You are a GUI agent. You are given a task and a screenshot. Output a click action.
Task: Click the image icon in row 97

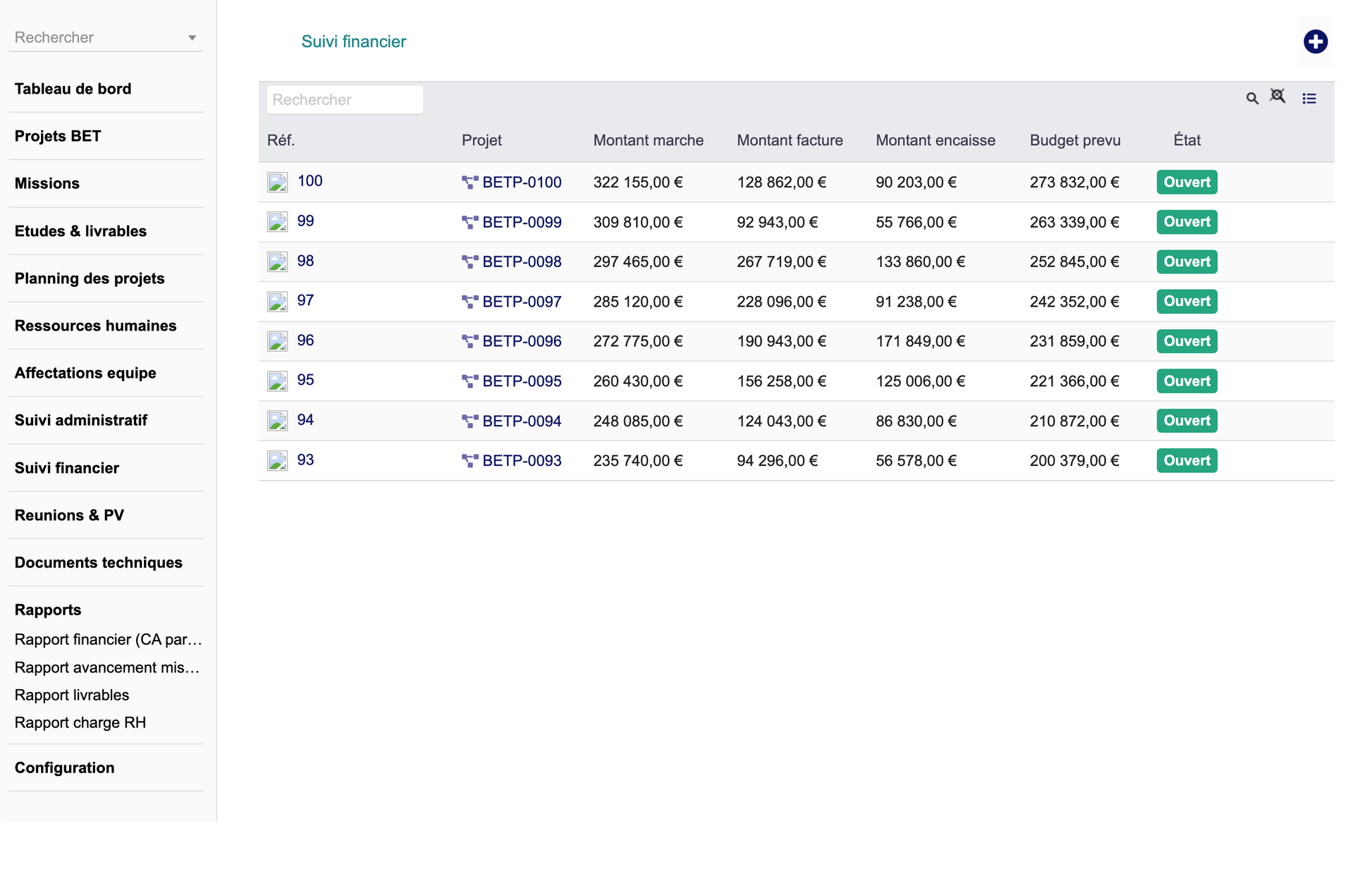click(277, 302)
